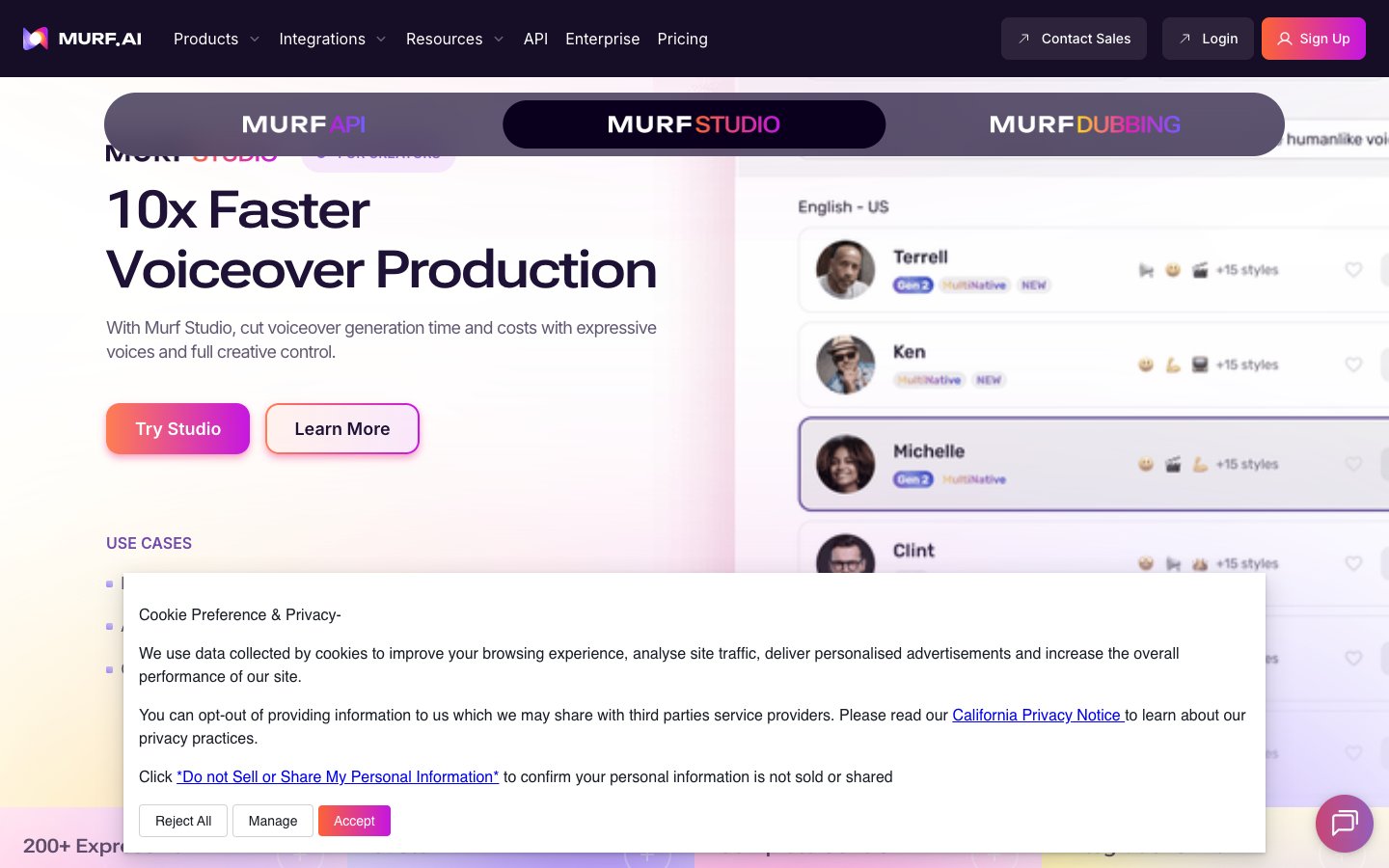Like the Michelle voice via heart
The height and width of the screenshot is (868, 1389).
(x=1353, y=464)
